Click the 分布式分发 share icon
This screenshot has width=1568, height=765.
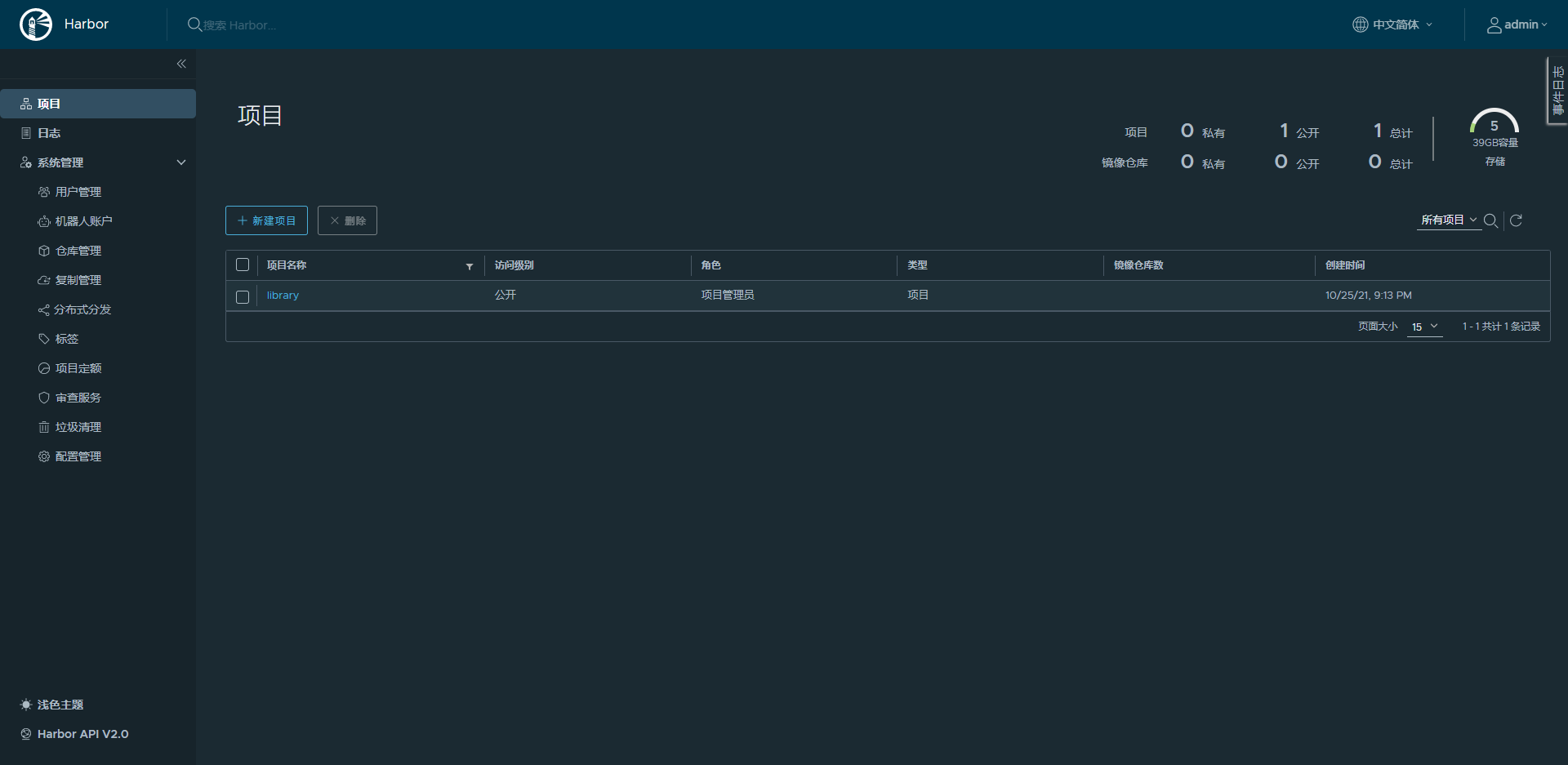pyautogui.click(x=44, y=309)
